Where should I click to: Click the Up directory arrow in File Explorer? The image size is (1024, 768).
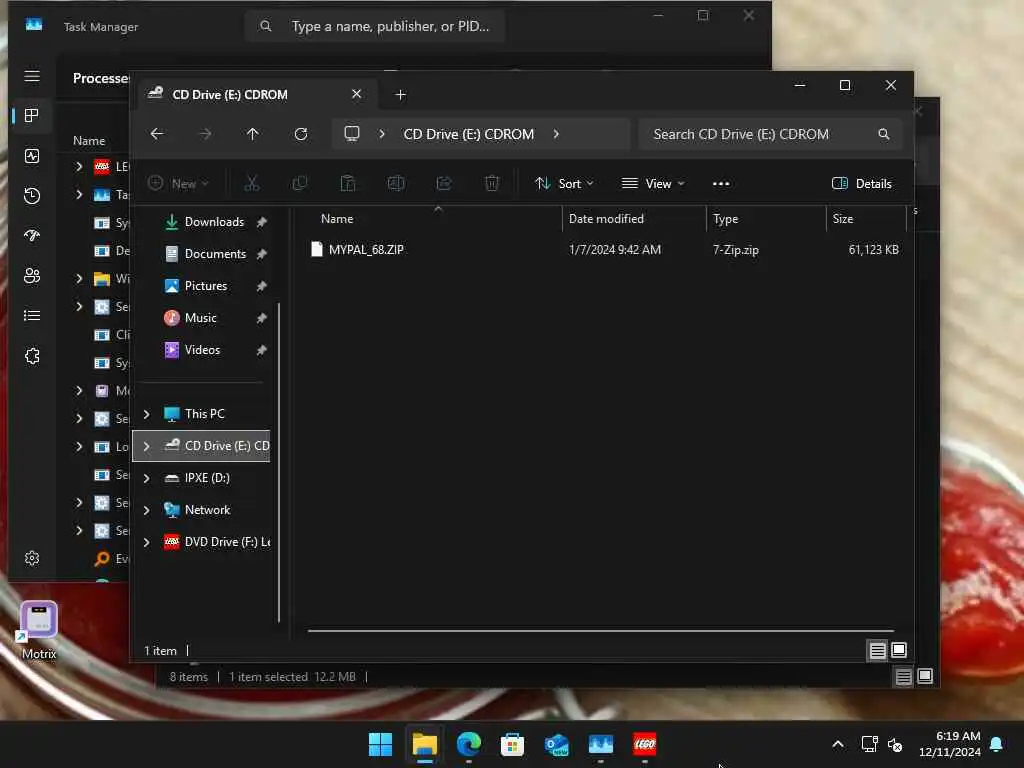pyautogui.click(x=253, y=134)
